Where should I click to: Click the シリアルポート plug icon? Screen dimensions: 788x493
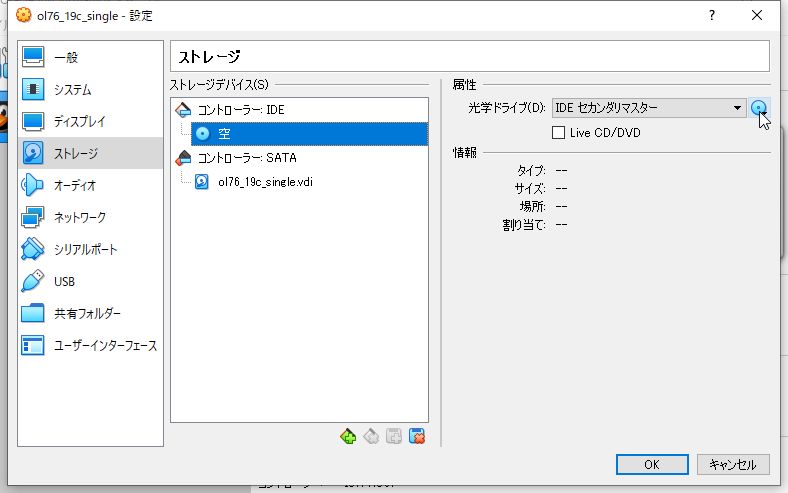click(33, 249)
